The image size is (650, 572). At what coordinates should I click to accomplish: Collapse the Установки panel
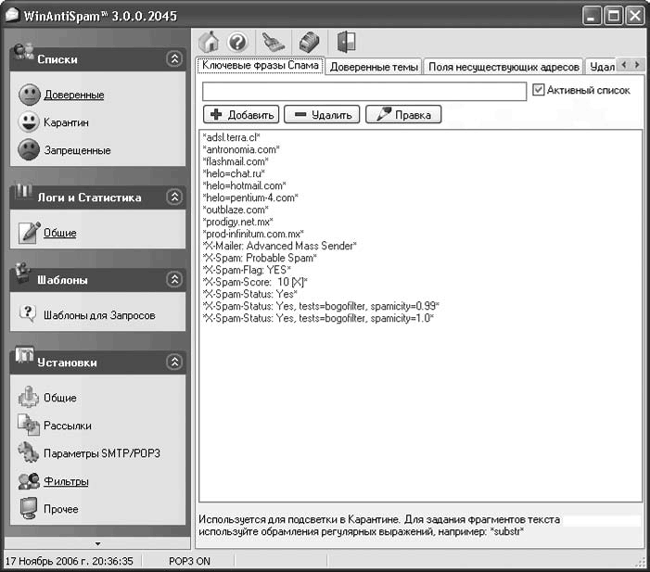click(x=175, y=362)
